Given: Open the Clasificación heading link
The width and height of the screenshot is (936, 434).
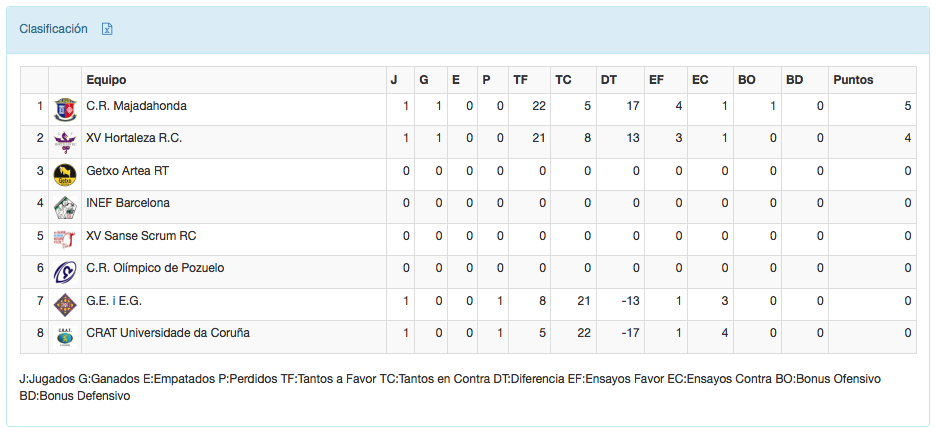Looking at the screenshot, I should click(53, 29).
